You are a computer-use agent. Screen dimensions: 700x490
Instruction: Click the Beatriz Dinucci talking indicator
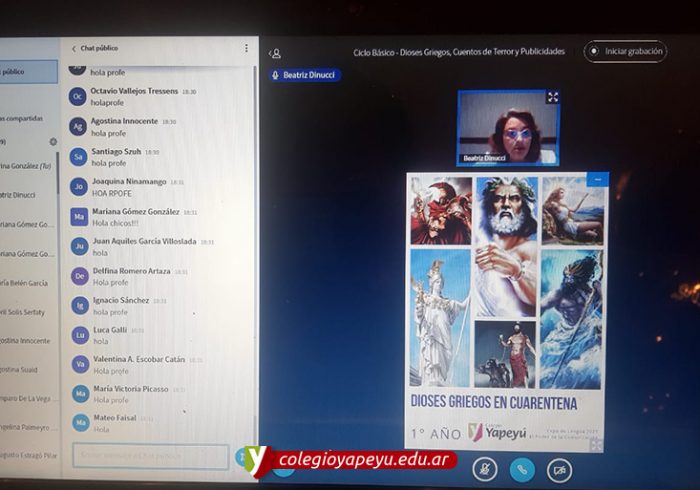[x=305, y=75]
